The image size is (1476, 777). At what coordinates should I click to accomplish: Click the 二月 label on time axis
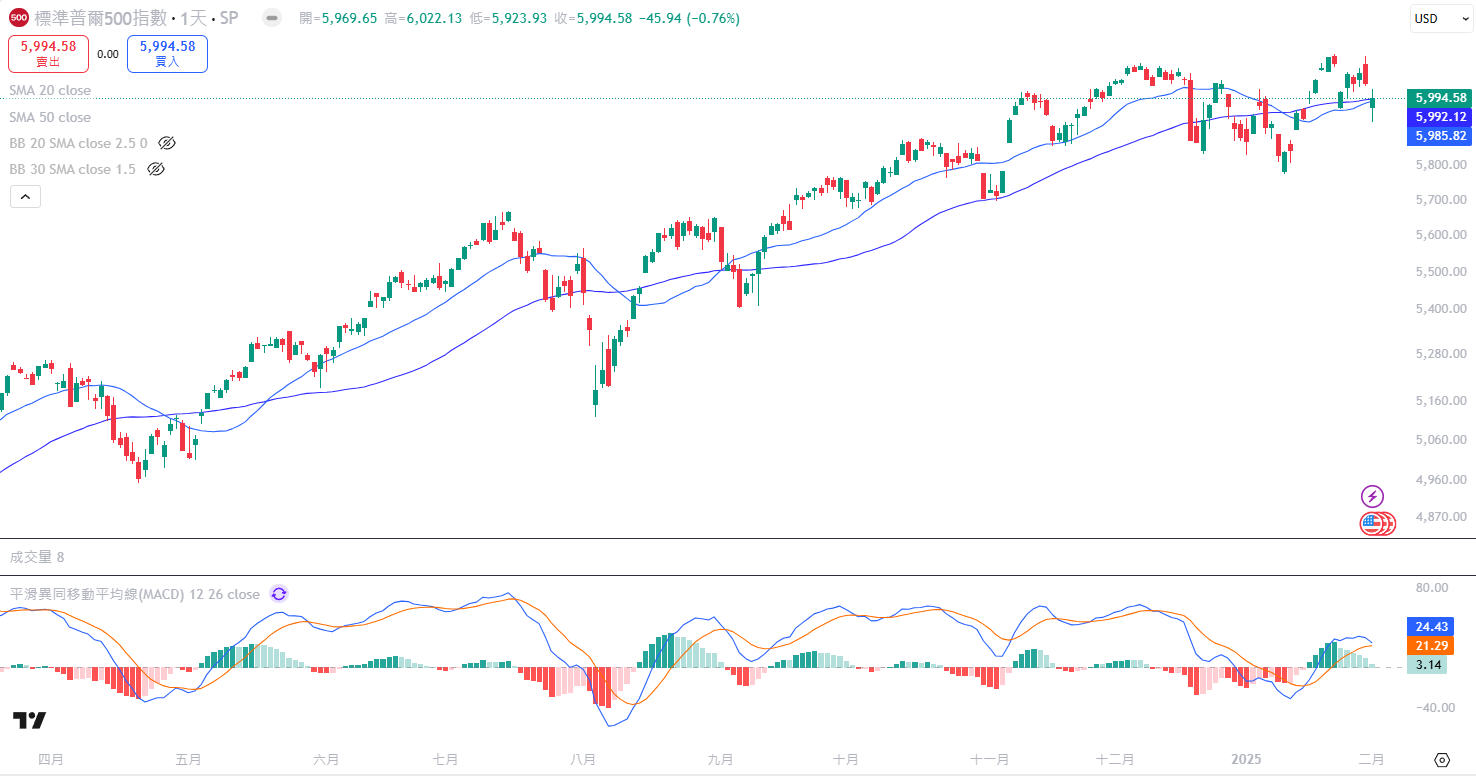coord(1372,760)
